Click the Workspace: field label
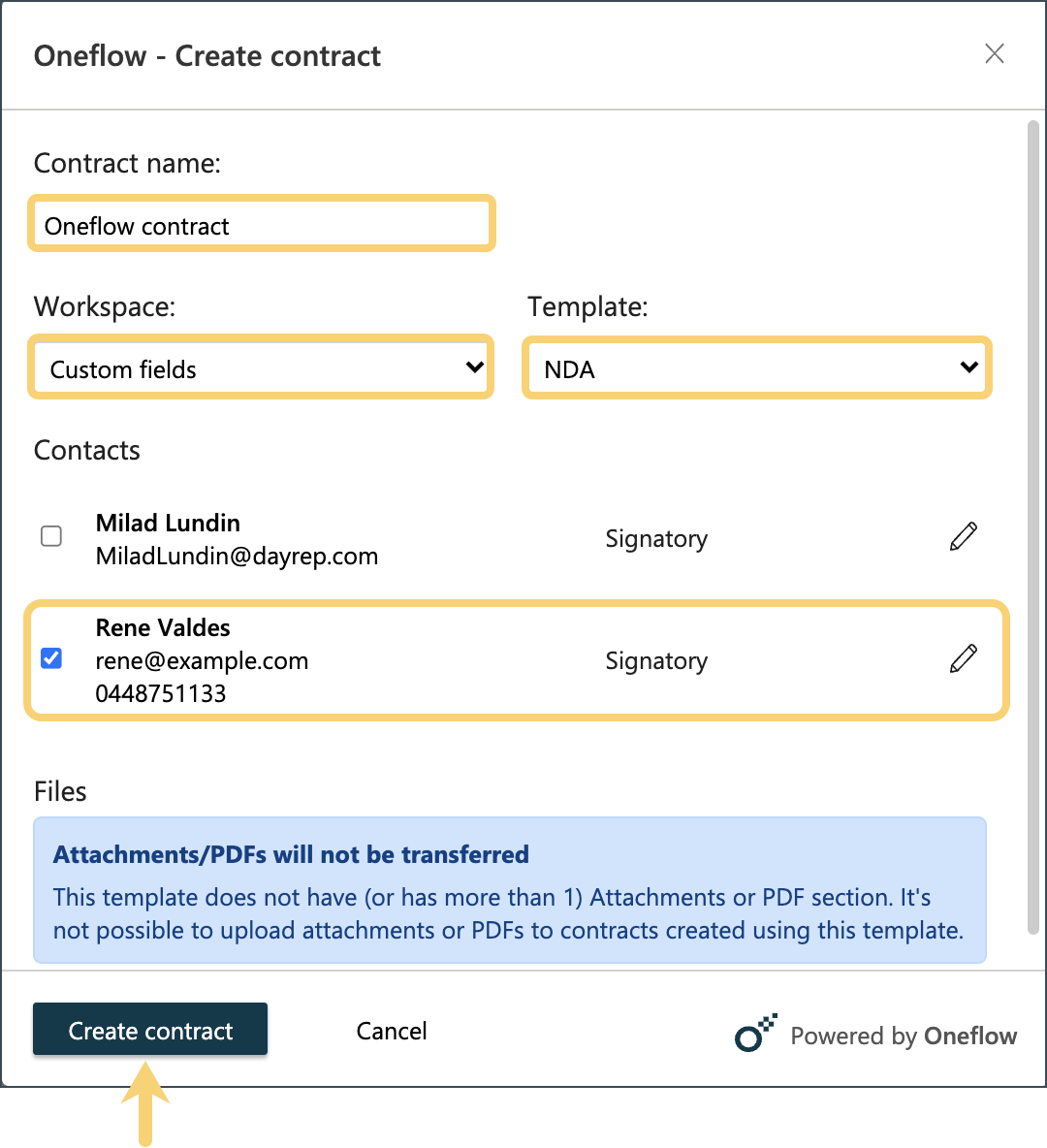 coord(105,307)
